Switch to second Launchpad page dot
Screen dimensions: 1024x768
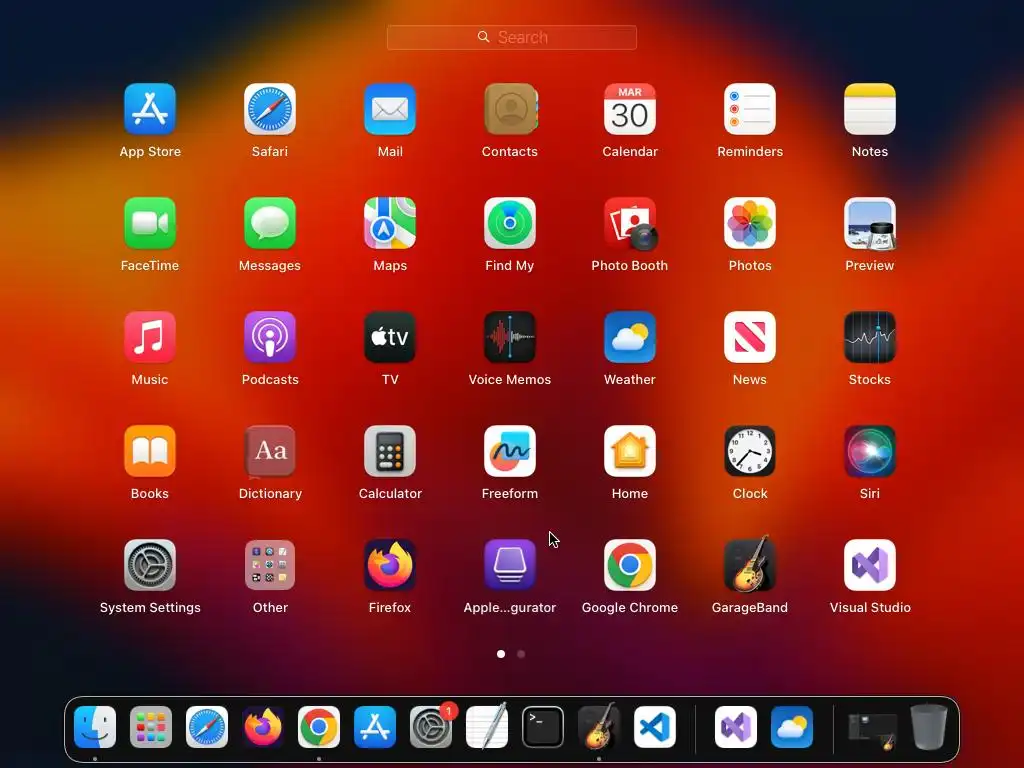coord(521,654)
